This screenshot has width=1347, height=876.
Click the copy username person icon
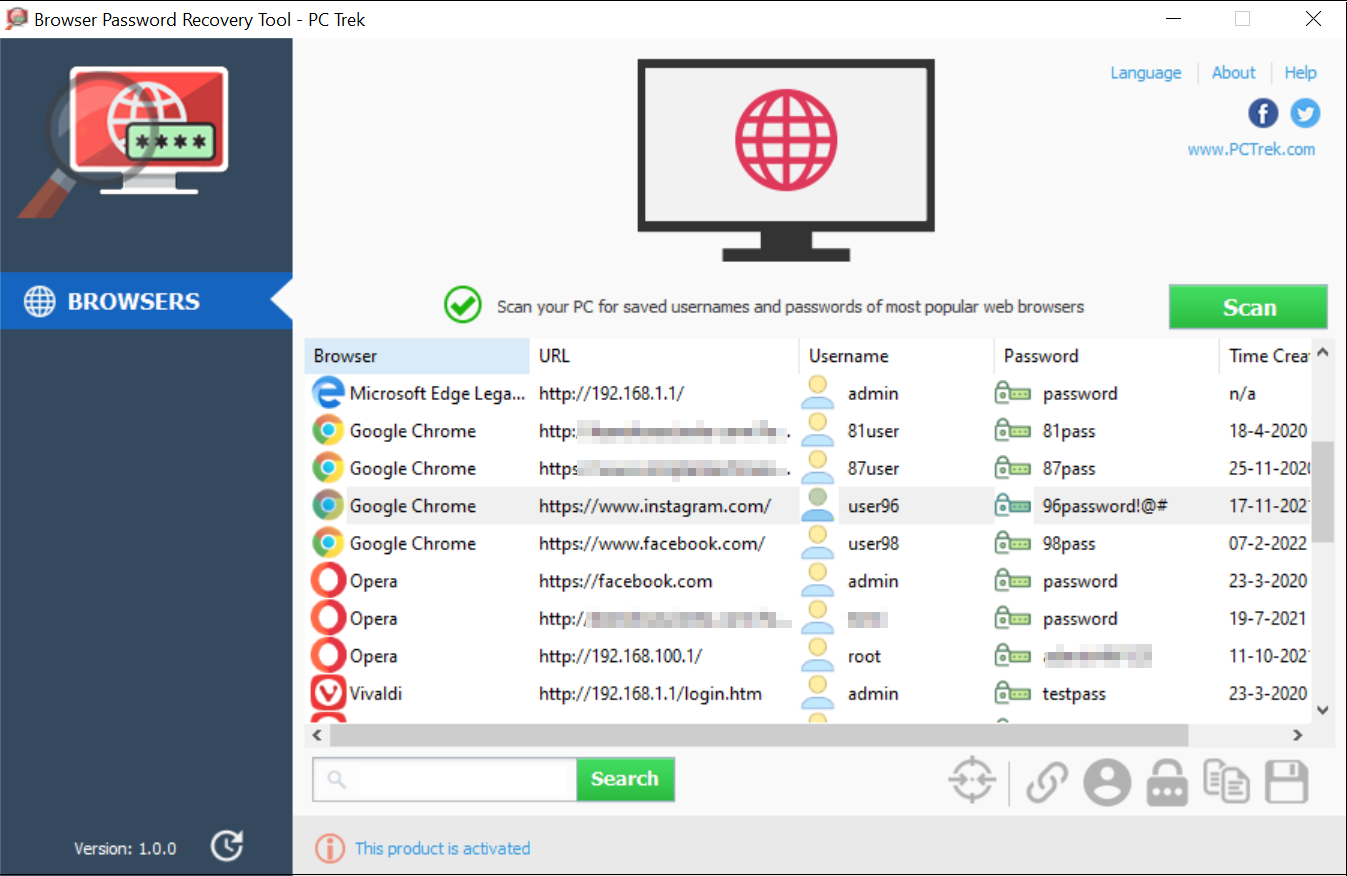coord(1107,780)
